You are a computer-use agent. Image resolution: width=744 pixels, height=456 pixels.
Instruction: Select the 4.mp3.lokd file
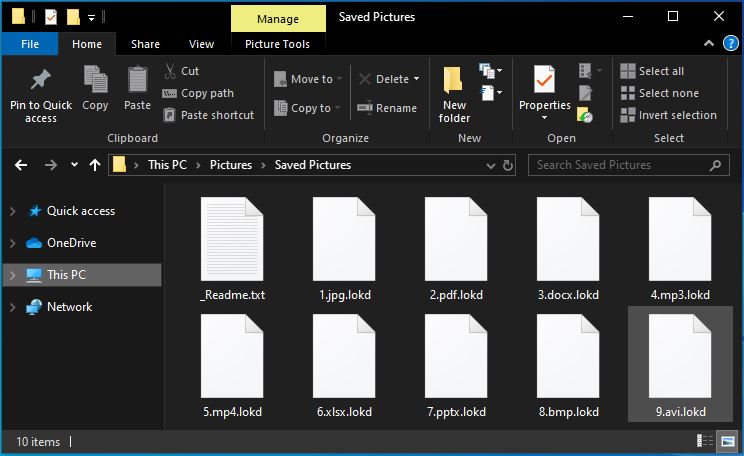pyautogui.click(x=680, y=250)
